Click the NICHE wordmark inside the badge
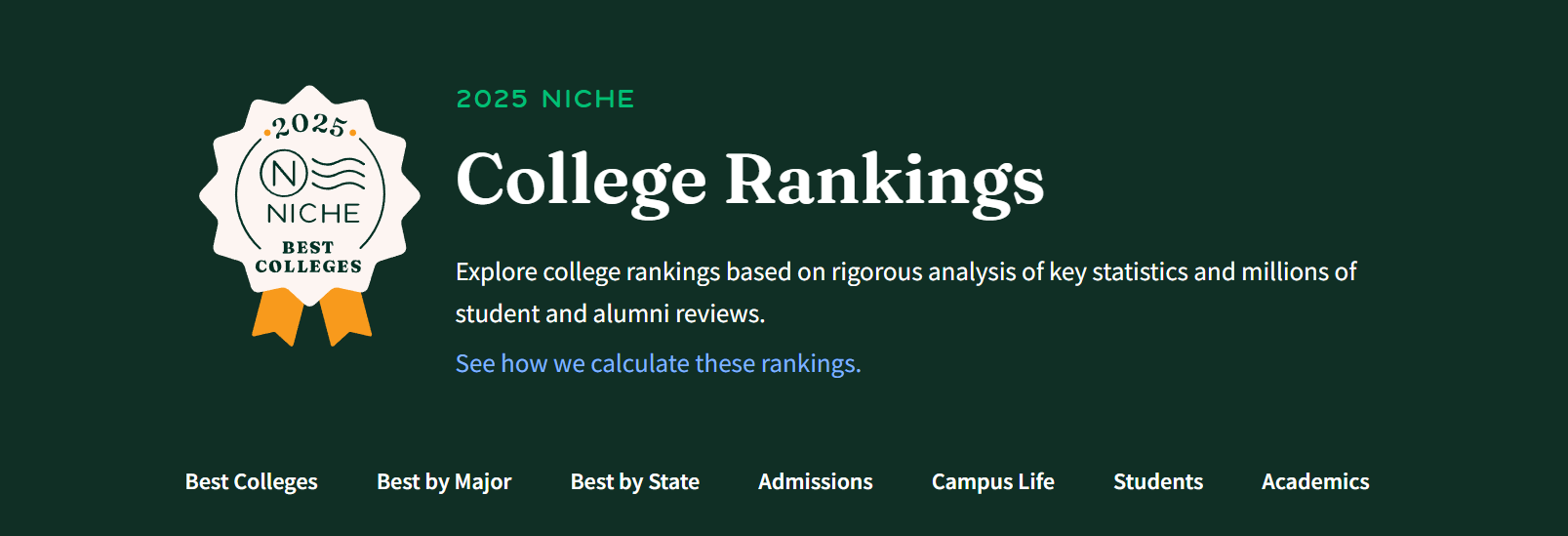Viewport: 1568px width, 536px height. (313, 214)
